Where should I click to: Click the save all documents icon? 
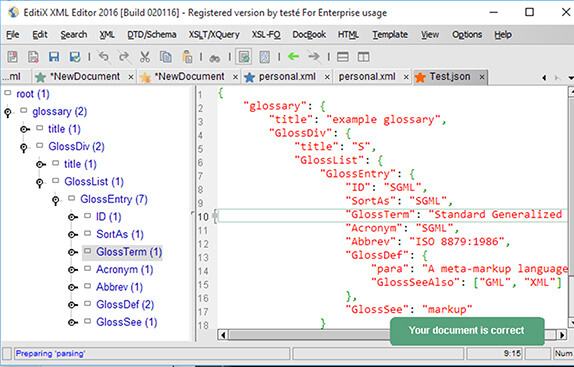[x=75, y=57]
